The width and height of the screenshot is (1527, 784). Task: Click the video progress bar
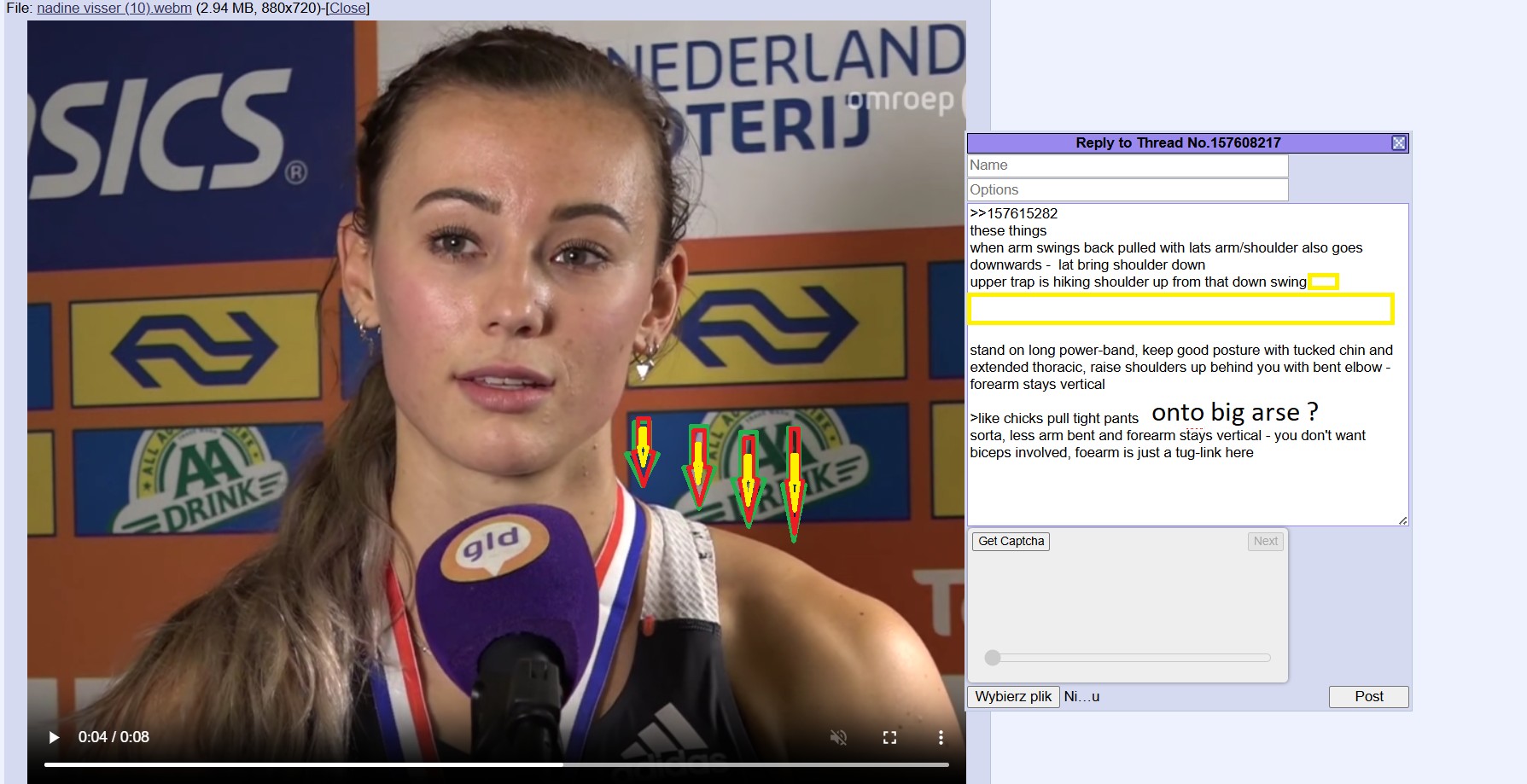[x=496, y=764]
